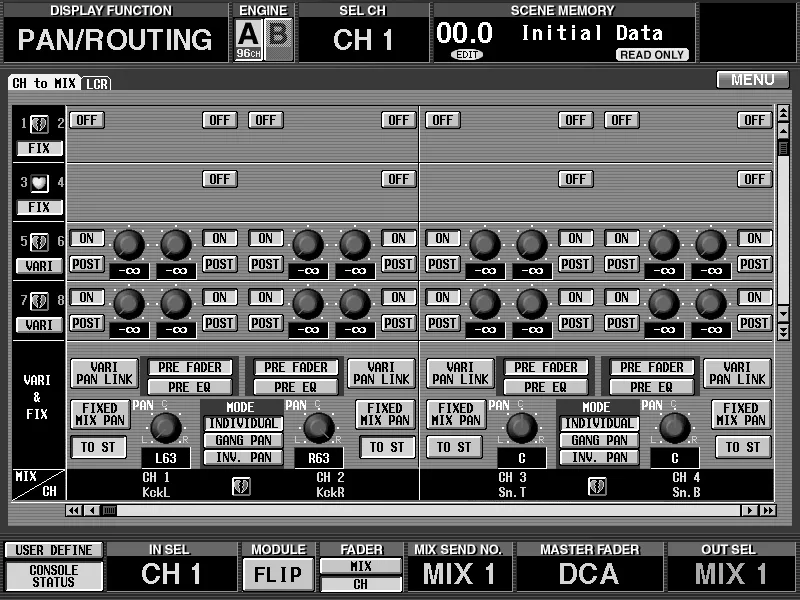
Task: Open the MENU
Action: click(753, 80)
